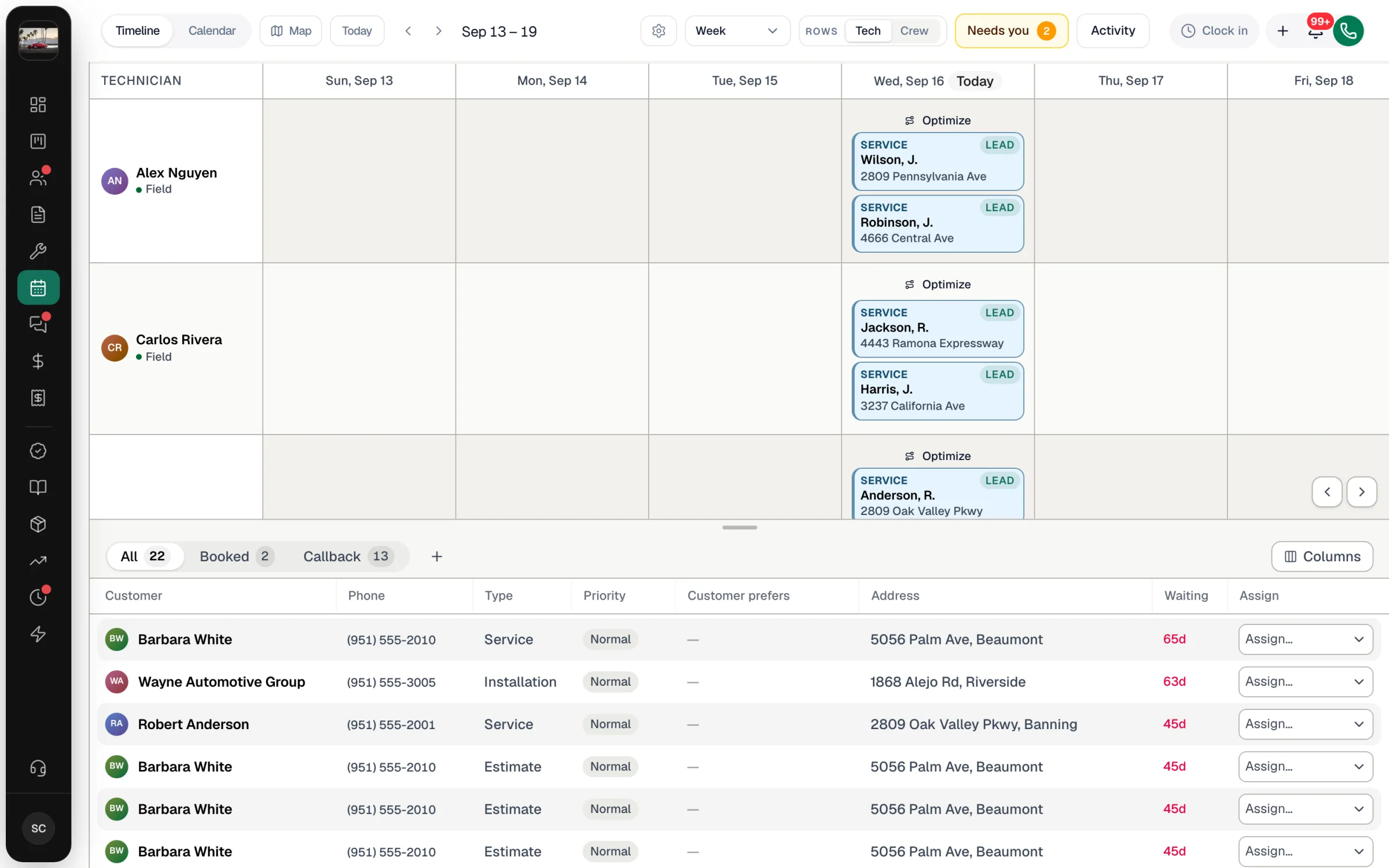This screenshot has width=1389, height=868.
Task: Switch to Timeline view
Action: (x=138, y=31)
